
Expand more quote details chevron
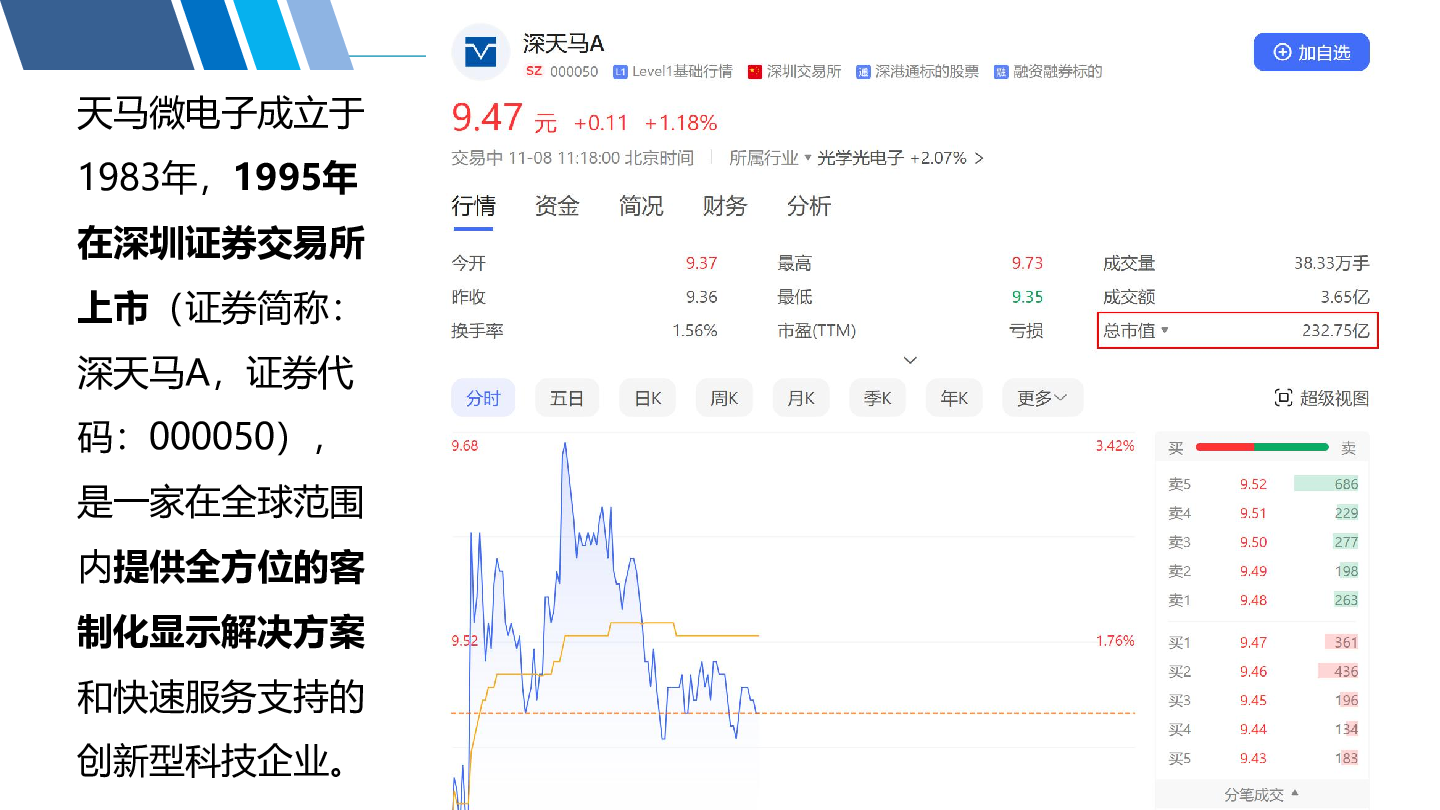pyautogui.click(x=910, y=360)
